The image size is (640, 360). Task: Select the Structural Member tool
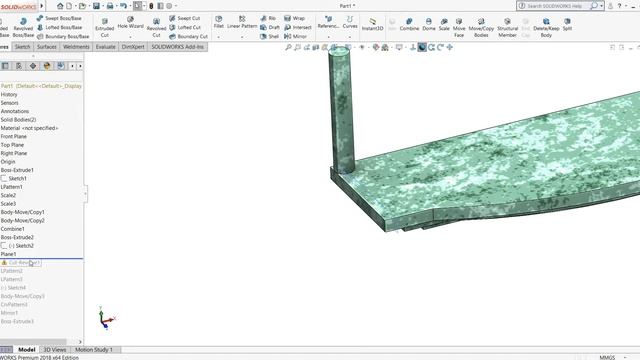point(507,28)
